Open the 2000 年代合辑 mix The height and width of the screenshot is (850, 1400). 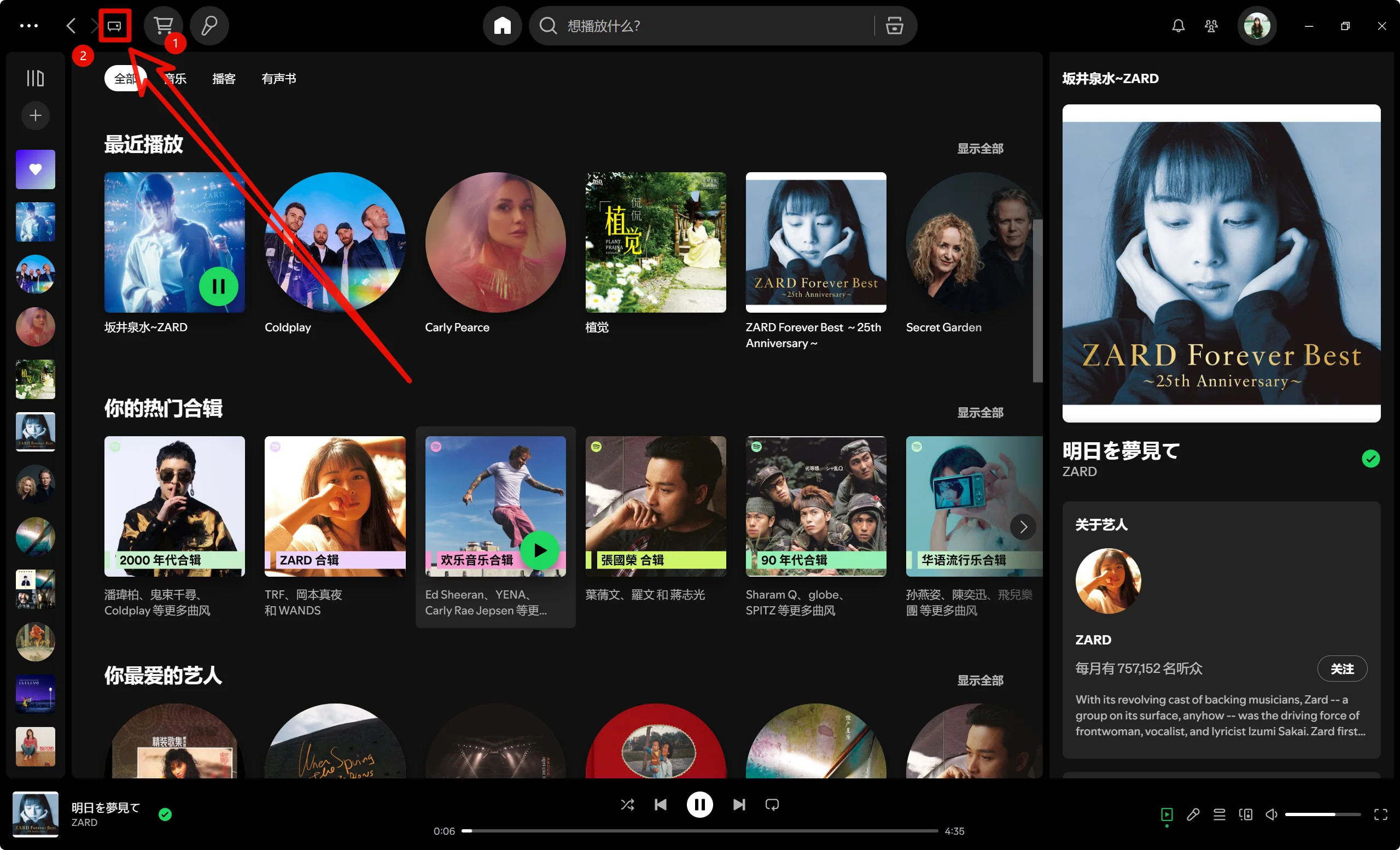point(174,526)
